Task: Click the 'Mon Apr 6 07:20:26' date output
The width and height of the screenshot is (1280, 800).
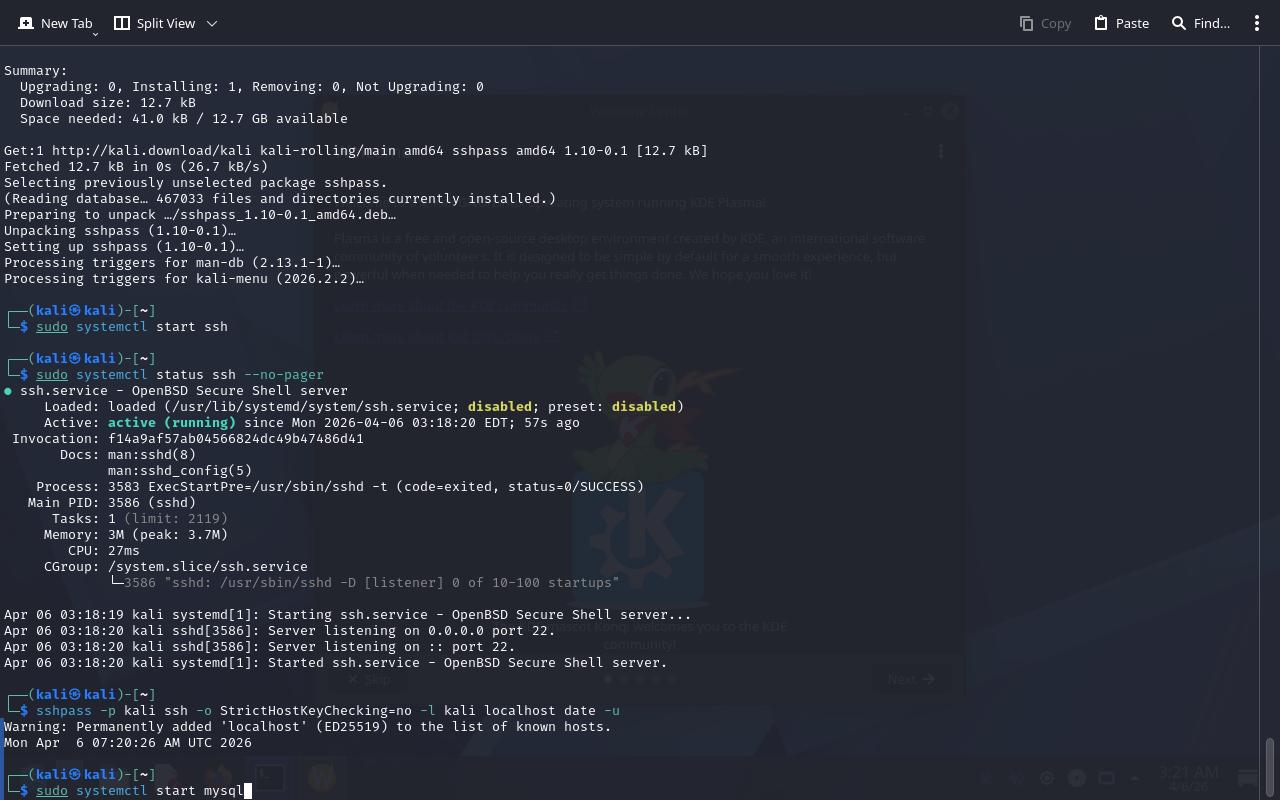Action: [x=128, y=743]
